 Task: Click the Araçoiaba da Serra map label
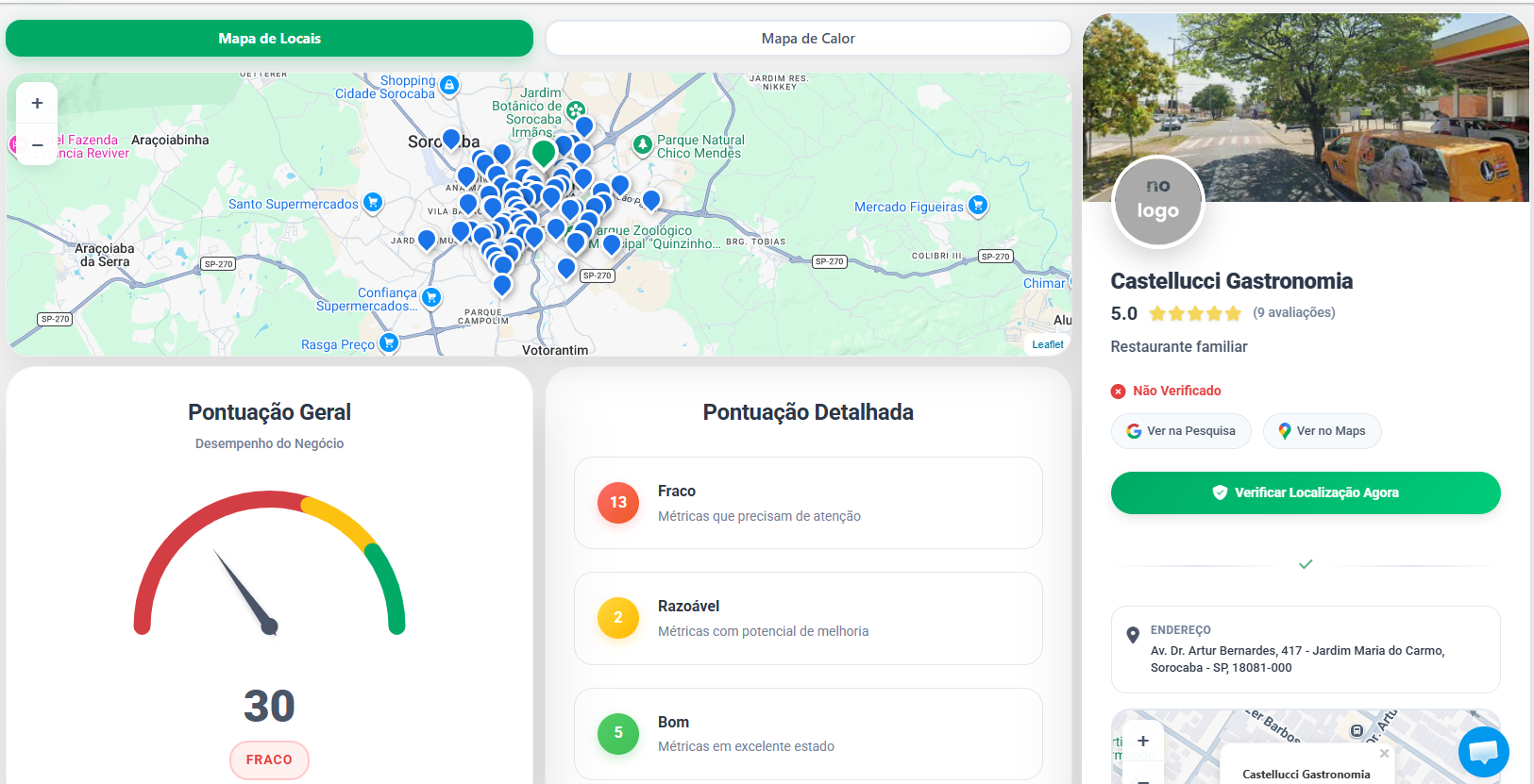[x=105, y=255]
